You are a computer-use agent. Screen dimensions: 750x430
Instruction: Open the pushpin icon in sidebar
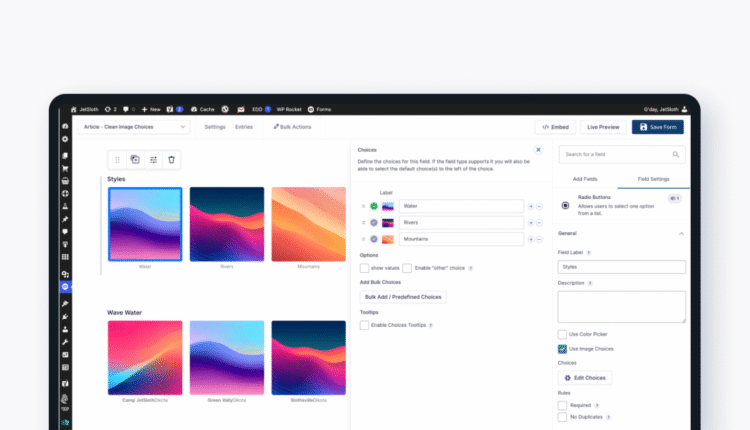tap(65, 219)
